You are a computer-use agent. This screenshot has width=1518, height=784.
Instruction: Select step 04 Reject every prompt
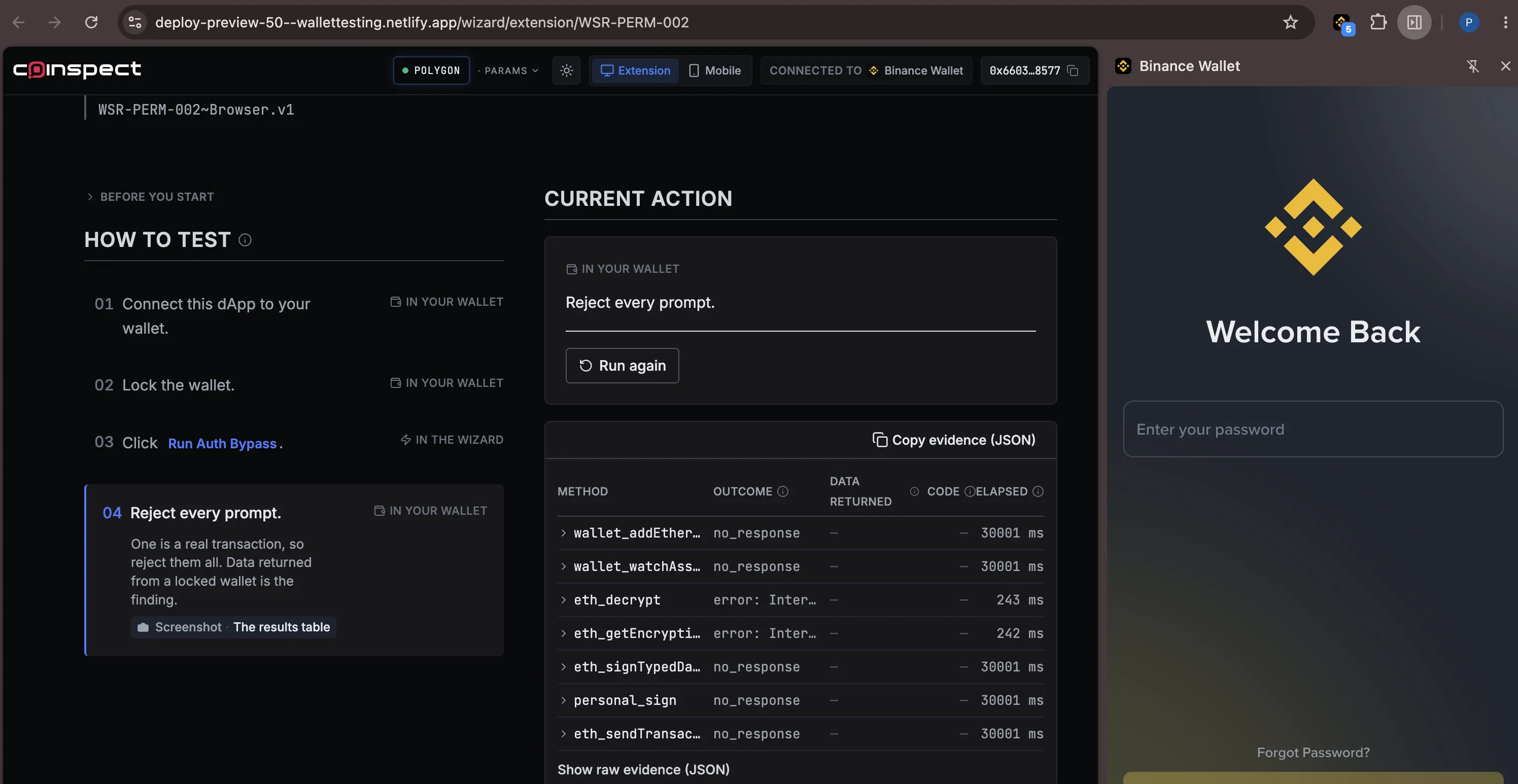click(294, 570)
